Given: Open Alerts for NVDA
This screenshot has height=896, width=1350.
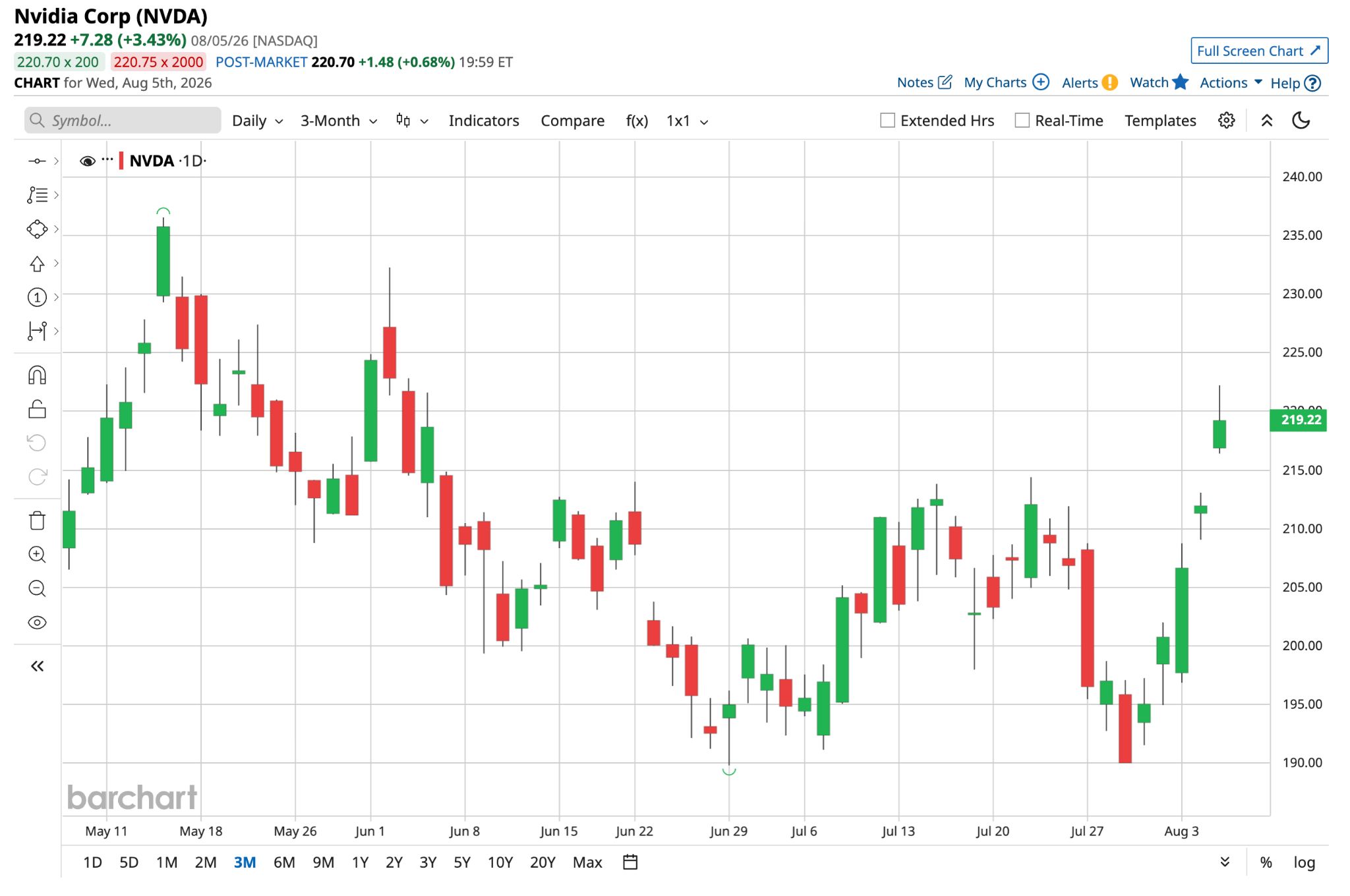Looking at the screenshot, I should click(1090, 82).
